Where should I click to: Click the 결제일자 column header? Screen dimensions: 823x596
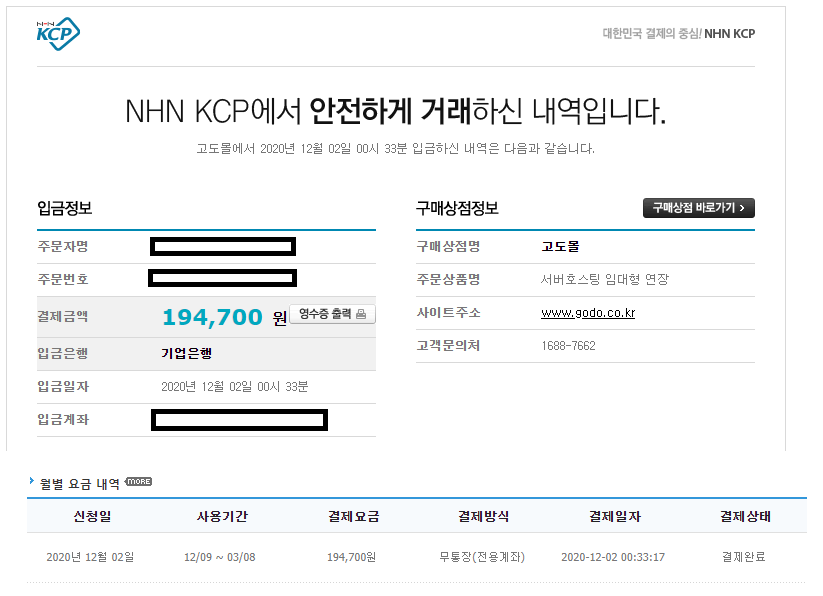(x=615, y=516)
